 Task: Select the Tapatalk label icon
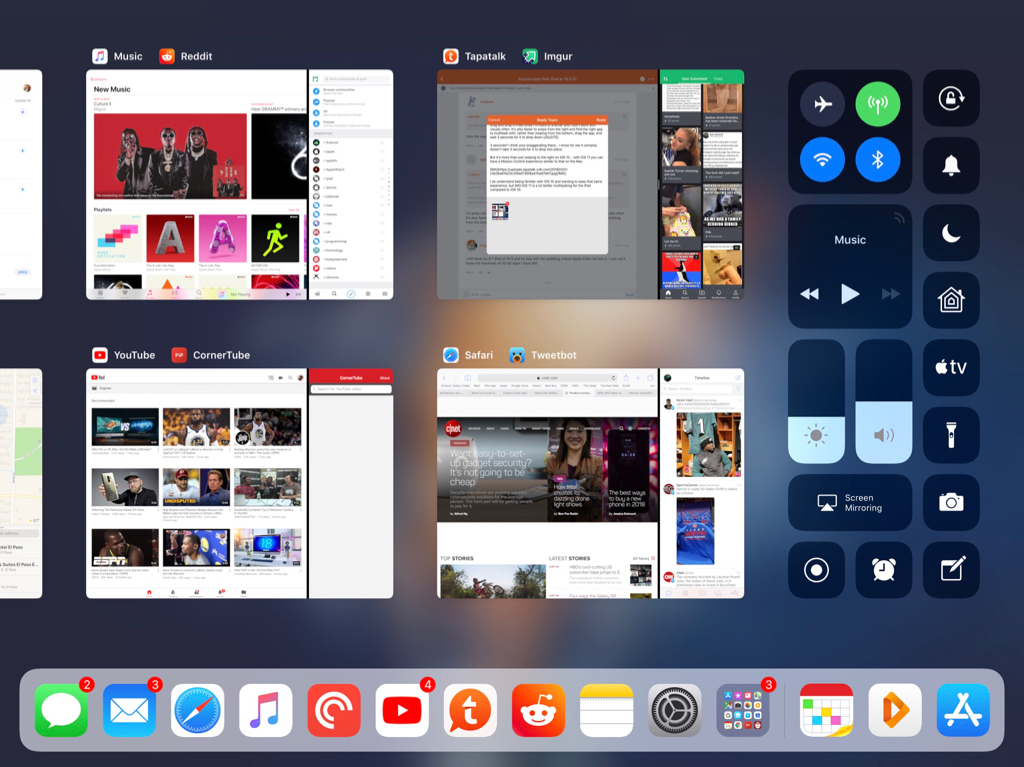tap(451, 56)
